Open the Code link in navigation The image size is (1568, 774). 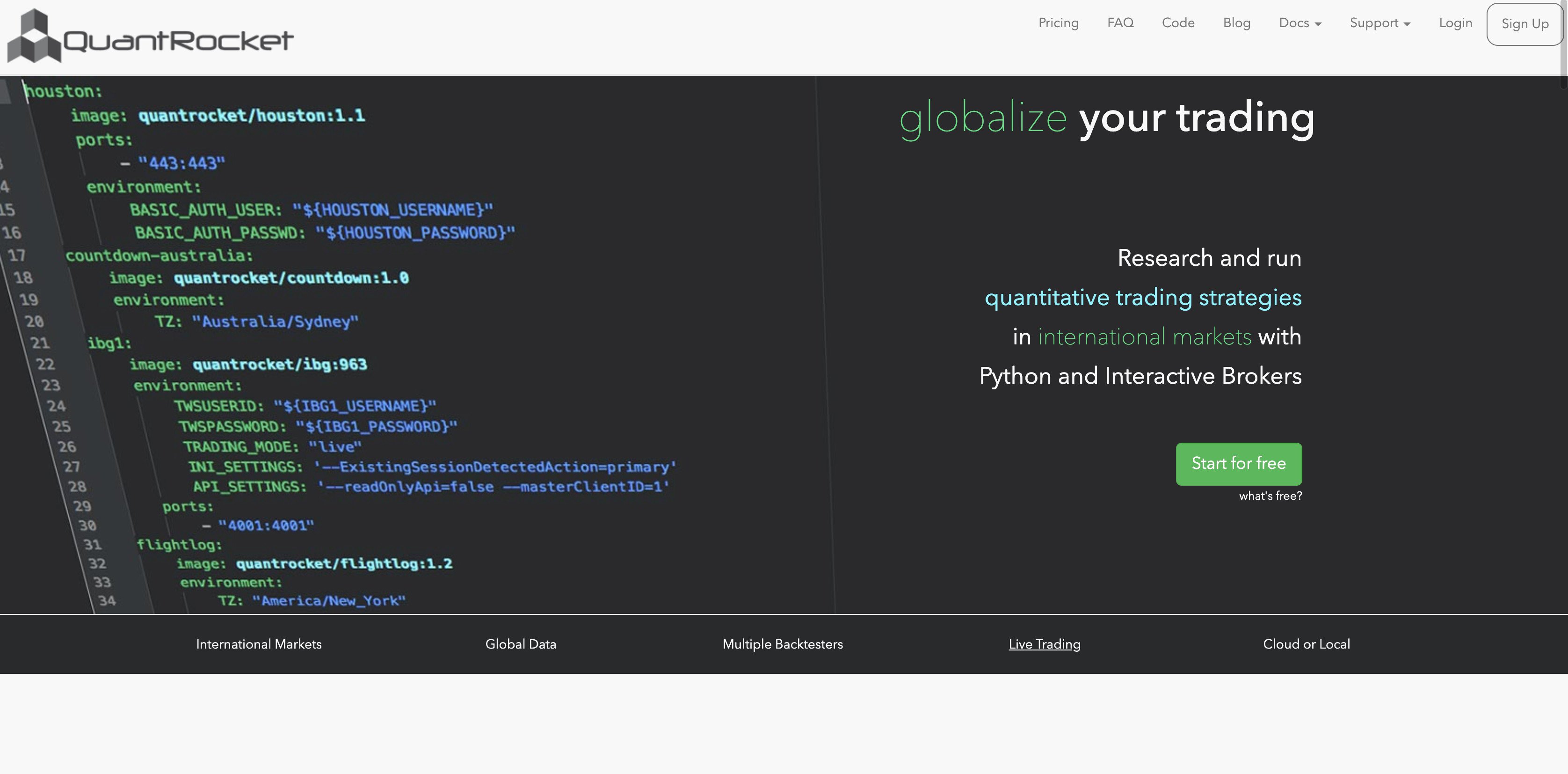pyautogui.click(x=1178, y=23)
